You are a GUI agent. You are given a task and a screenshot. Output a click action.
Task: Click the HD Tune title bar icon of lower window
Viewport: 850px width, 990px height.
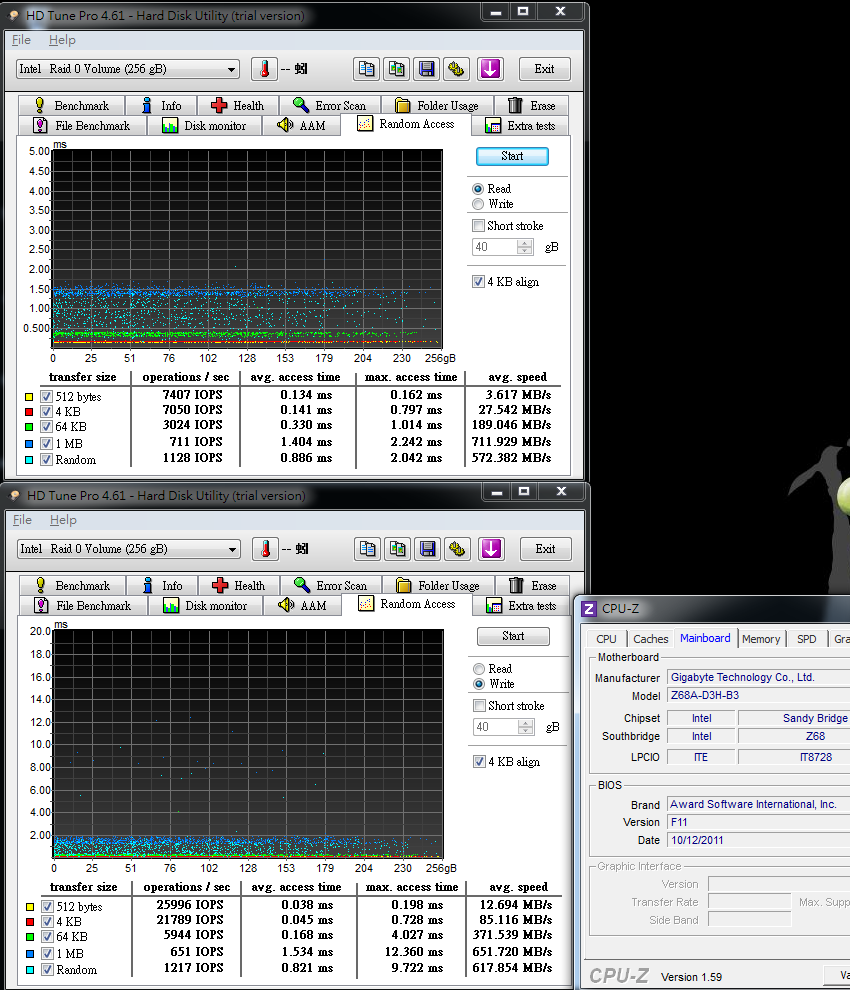pyautogui.click(x=15, y=496)
